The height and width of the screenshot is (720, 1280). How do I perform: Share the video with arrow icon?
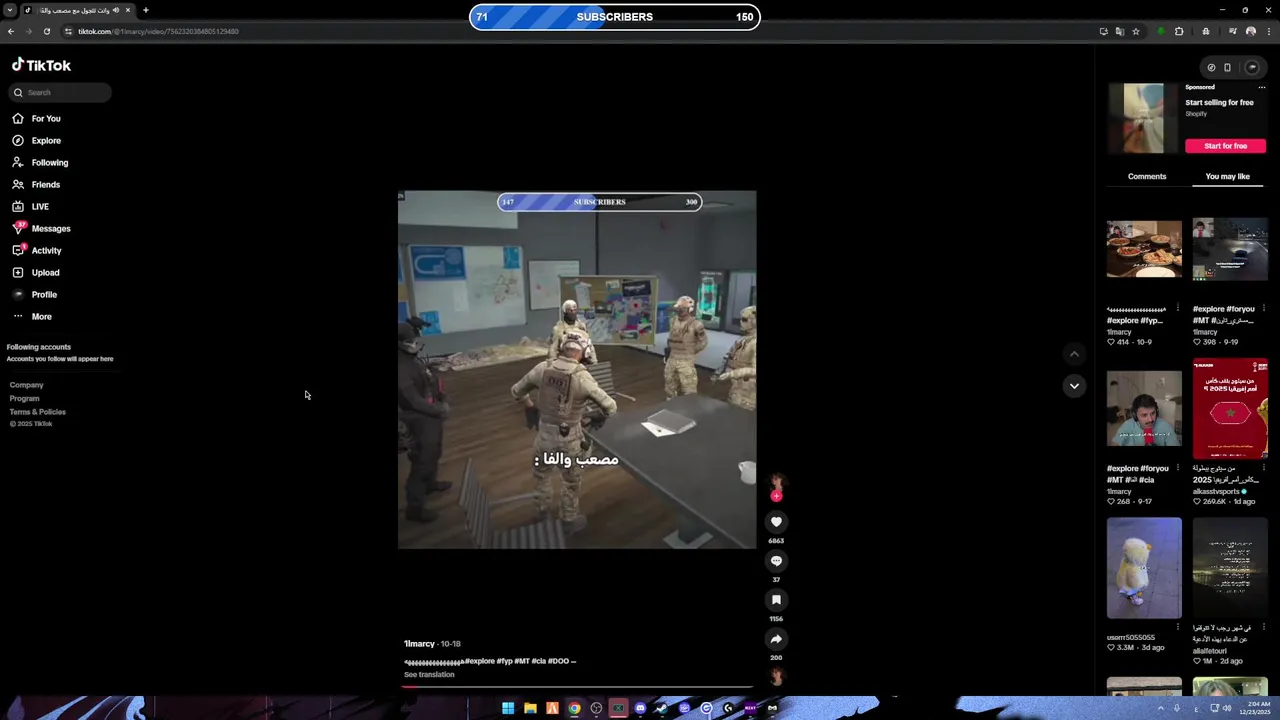point(776,638)
